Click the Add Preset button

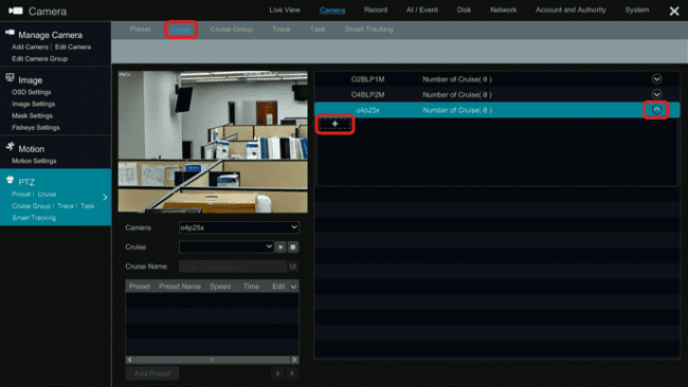coord(152,373)
